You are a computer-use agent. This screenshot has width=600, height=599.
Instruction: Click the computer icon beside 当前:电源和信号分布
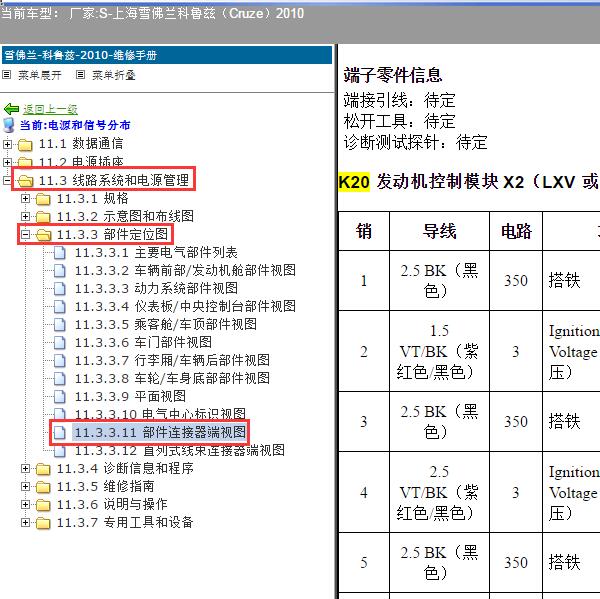8,125
